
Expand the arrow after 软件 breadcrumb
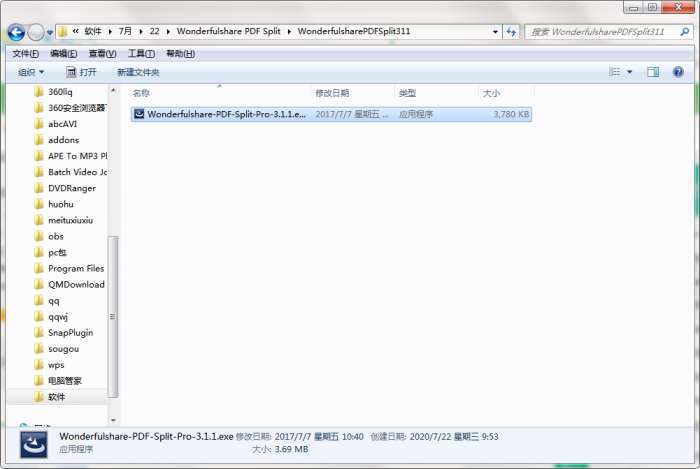pos(110,32)
